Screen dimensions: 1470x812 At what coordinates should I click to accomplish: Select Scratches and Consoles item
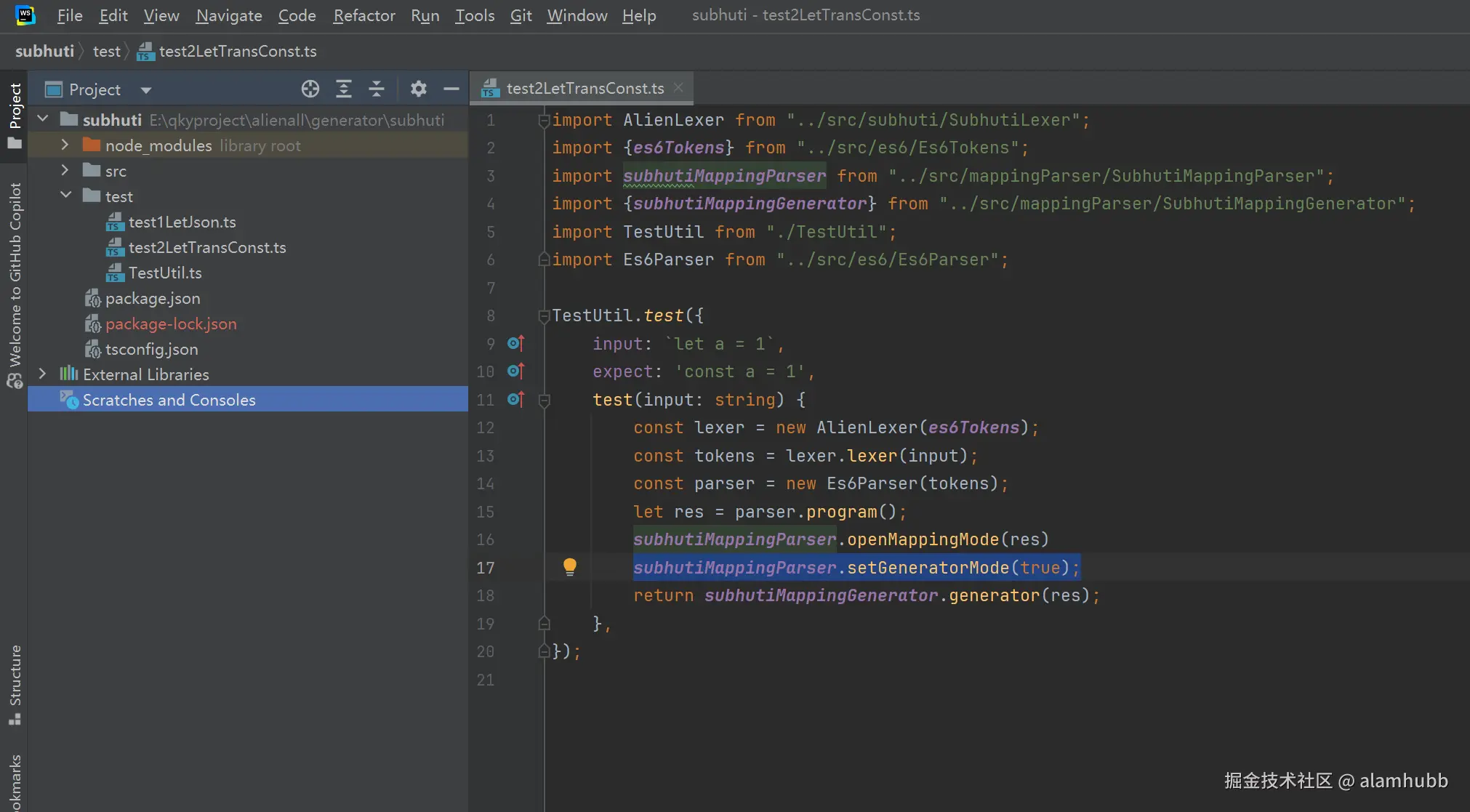pyautogui.click(x=169, y=400)
